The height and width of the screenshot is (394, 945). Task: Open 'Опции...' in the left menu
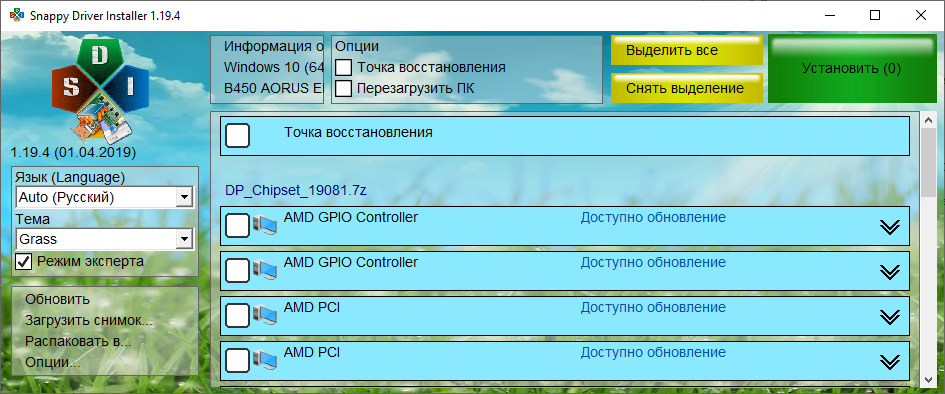click(x=53, y=363)
